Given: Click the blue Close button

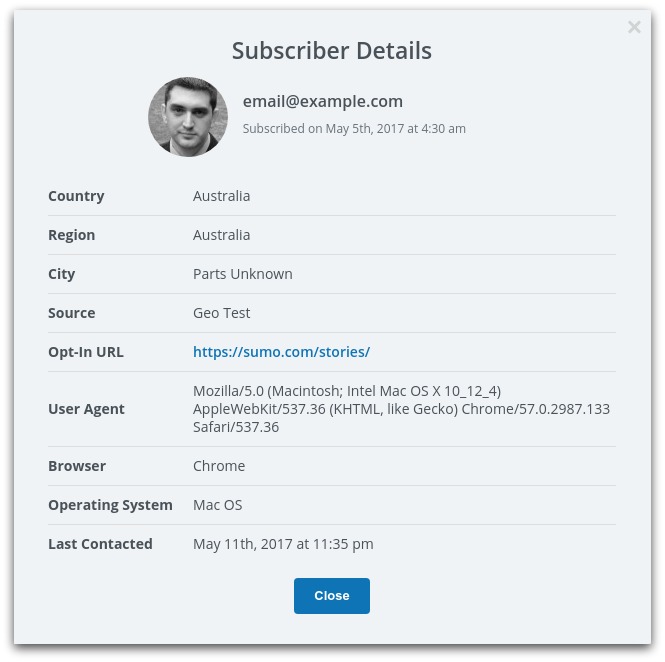Looking at the screenshot, I should click(332, 596).
